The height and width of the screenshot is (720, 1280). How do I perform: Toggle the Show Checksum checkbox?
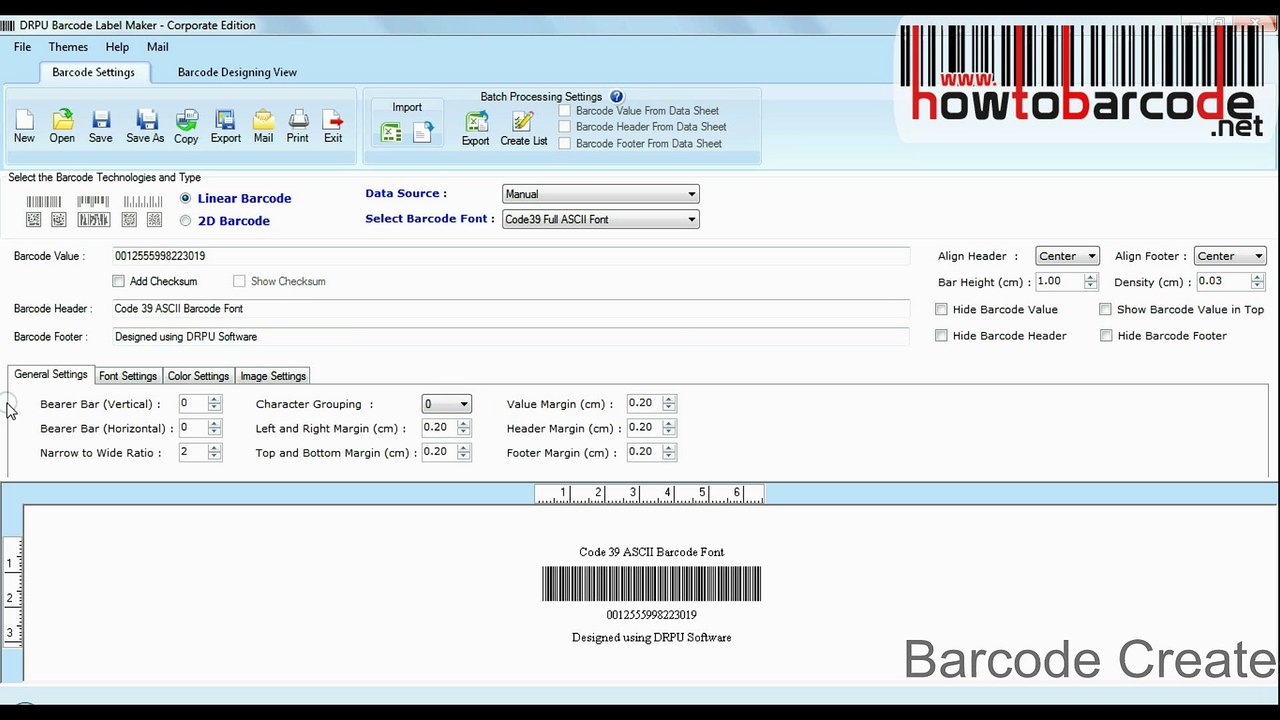coord(239,282)
